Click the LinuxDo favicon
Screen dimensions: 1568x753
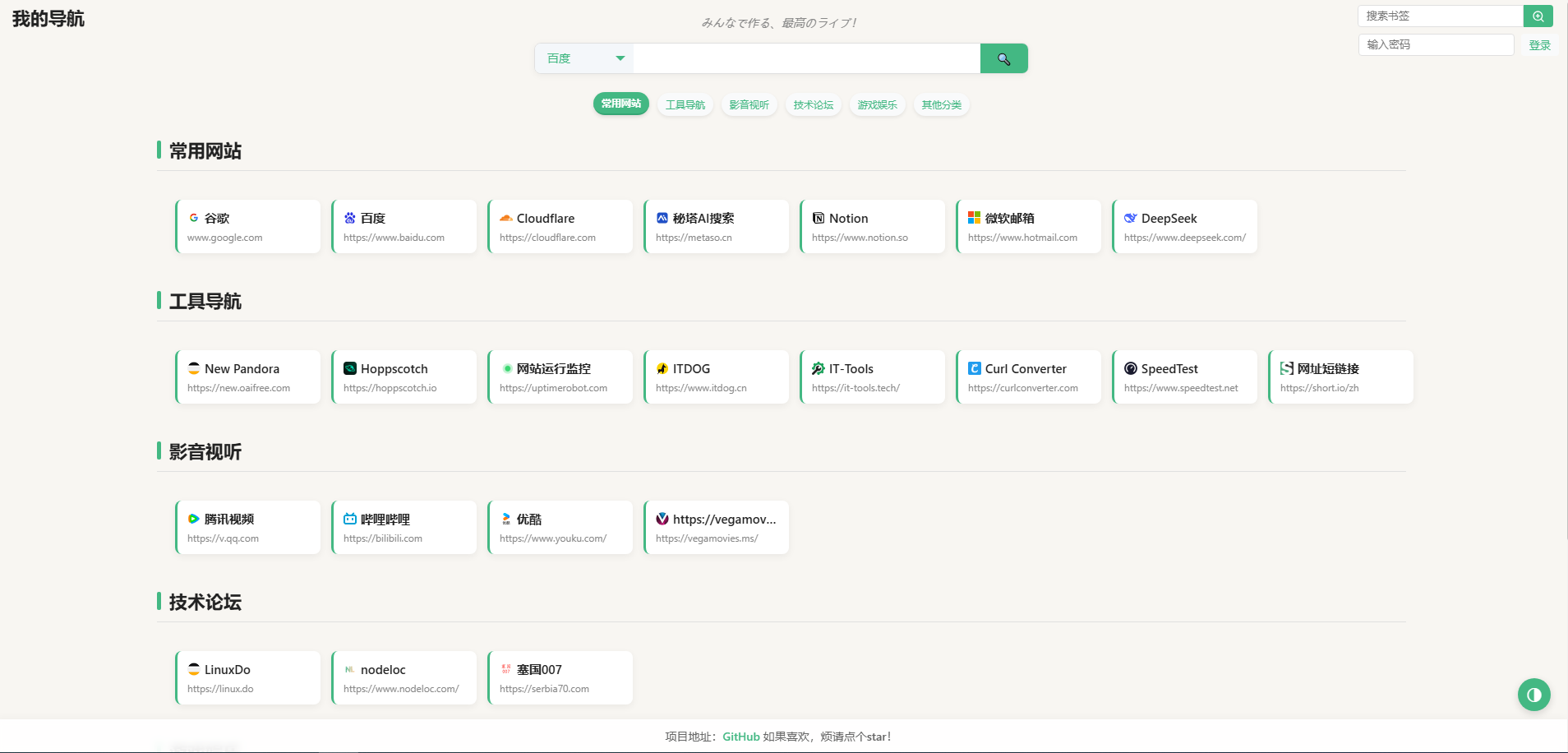[x=194, y=669]
